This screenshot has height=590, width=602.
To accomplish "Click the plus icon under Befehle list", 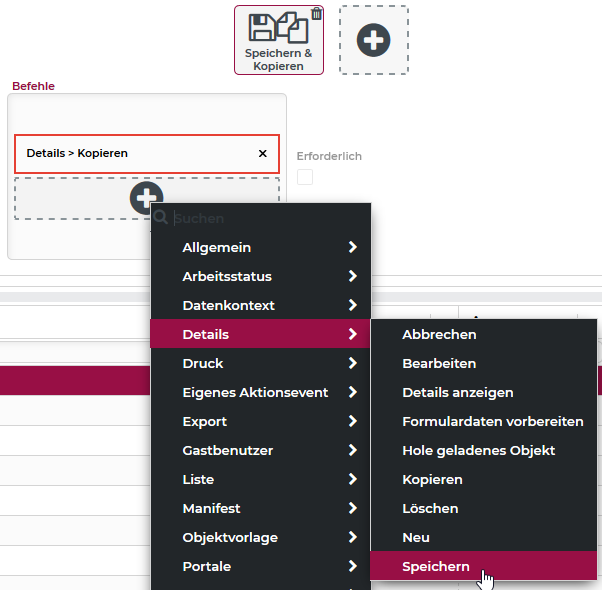I will 146,197.
